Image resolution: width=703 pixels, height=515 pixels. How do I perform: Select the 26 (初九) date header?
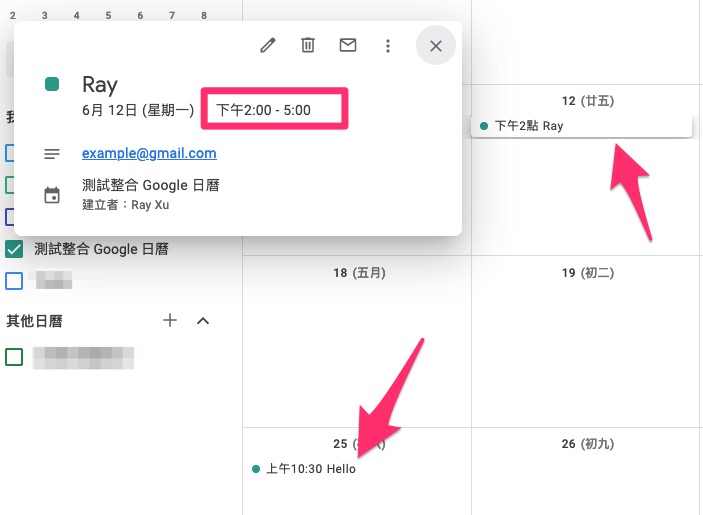point(587,444)
